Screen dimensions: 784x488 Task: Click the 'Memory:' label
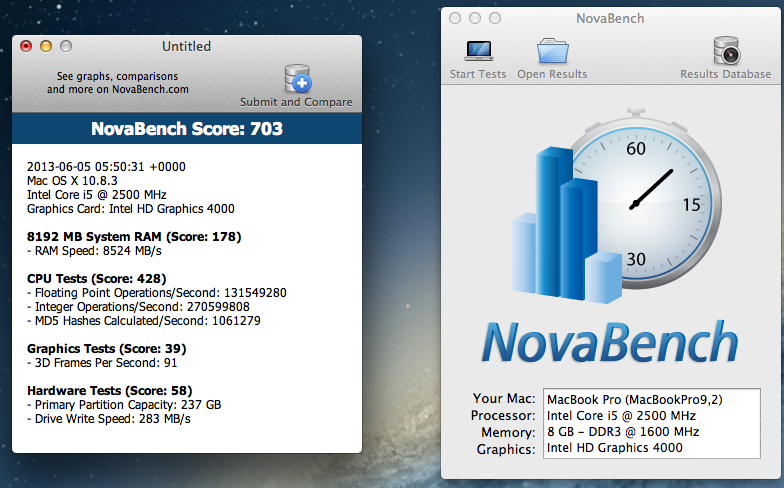508,432
